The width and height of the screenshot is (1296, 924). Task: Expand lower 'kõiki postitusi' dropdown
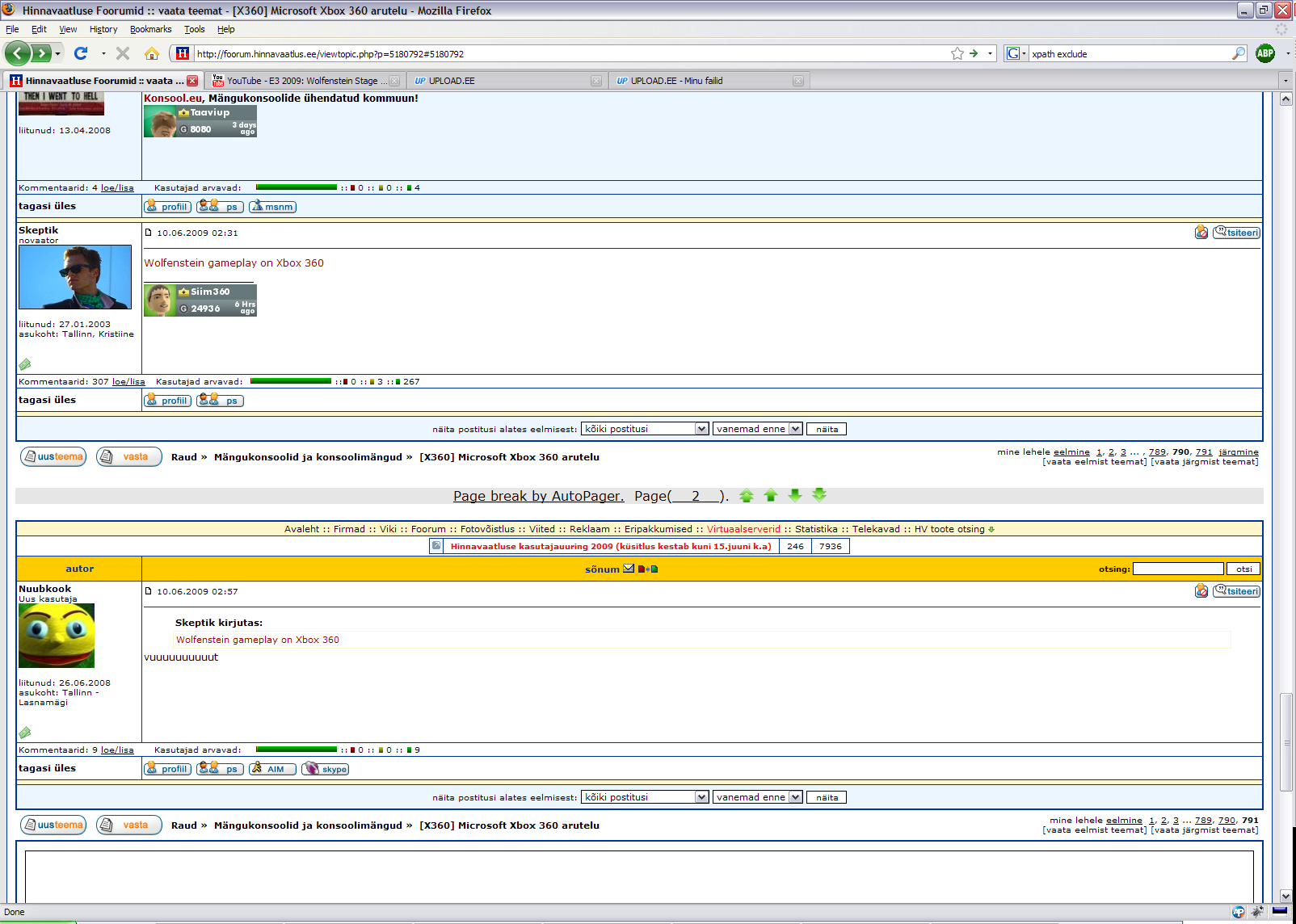(x=701, y=797)
